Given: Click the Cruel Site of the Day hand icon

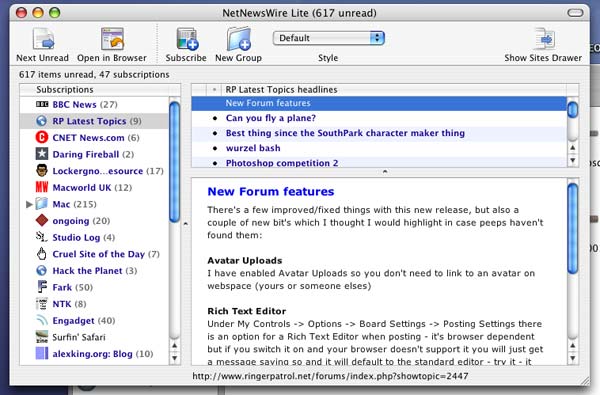Looking at the screenshot, I should pos(42,253).
